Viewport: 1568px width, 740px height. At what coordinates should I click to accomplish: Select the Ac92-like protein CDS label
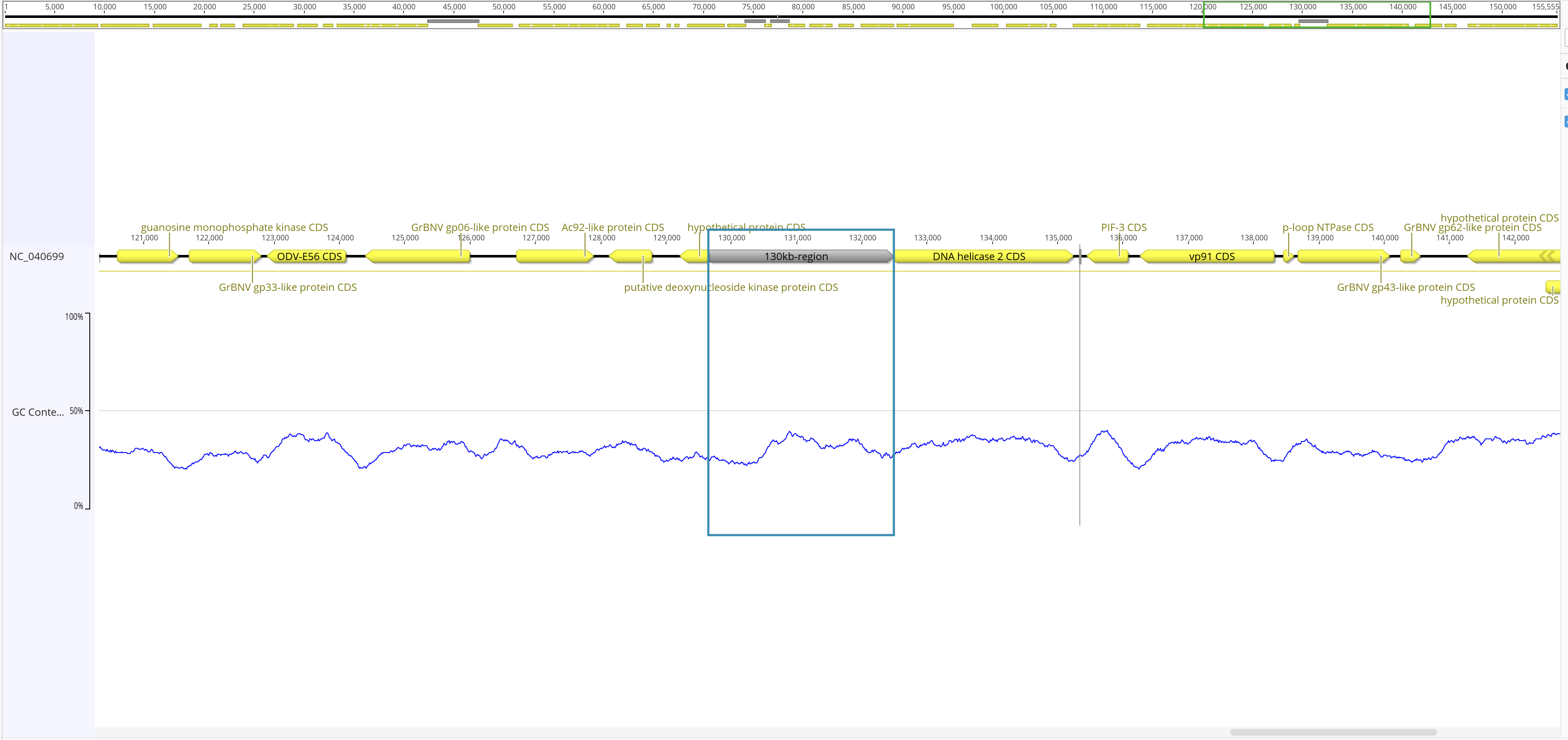[612, 227]
